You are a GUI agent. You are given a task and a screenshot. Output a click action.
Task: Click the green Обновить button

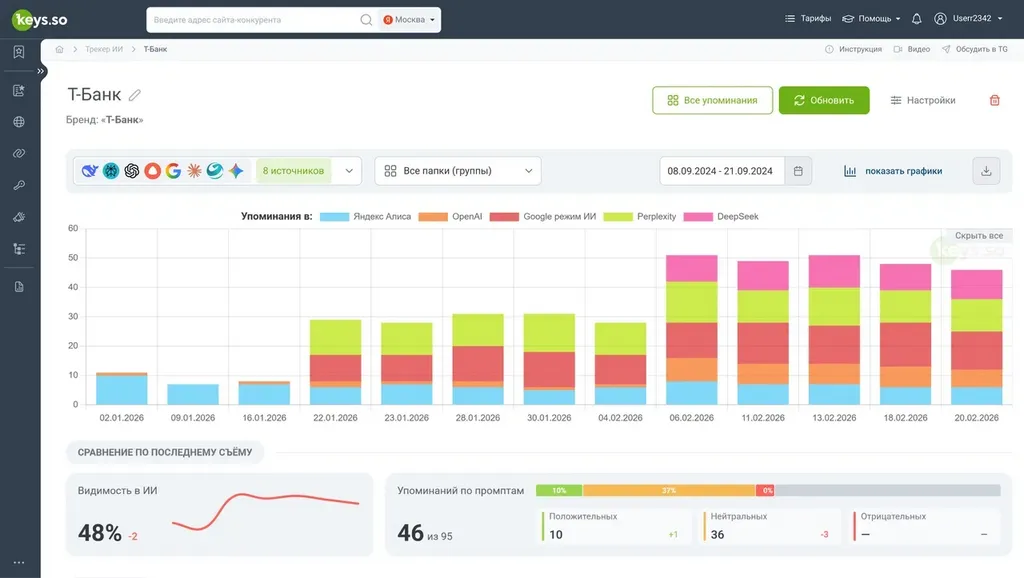click(x=824, y=100)
